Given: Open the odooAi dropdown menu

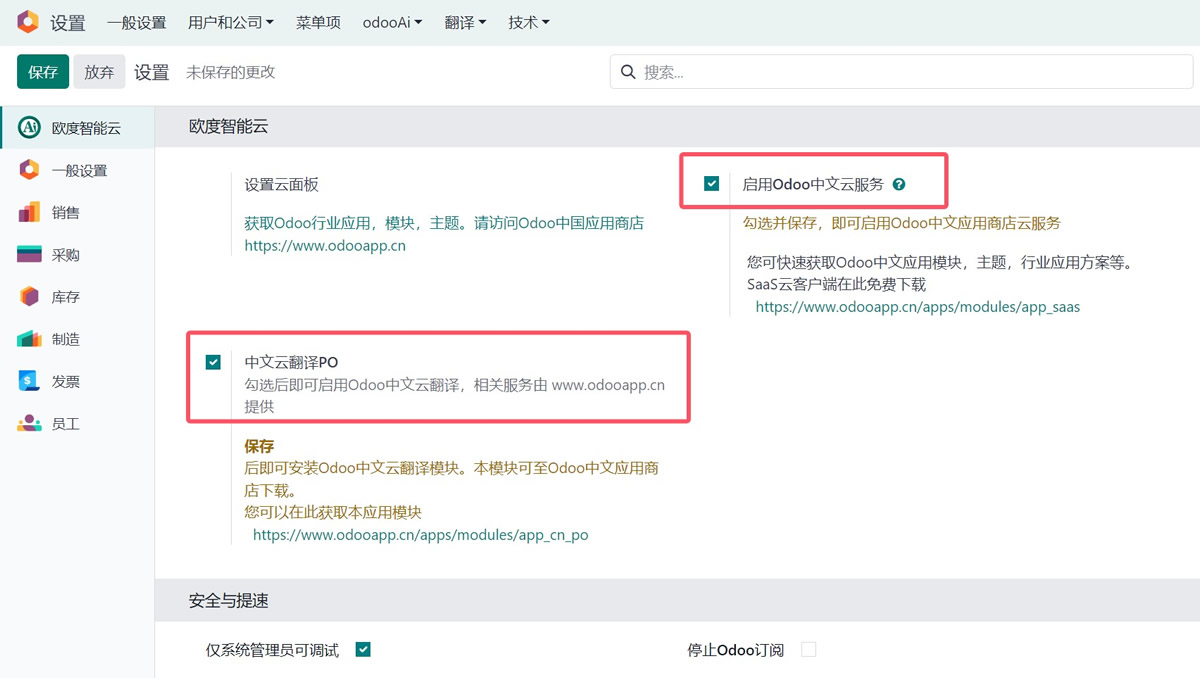Looking at the screenshot, I should click(392, 22).
